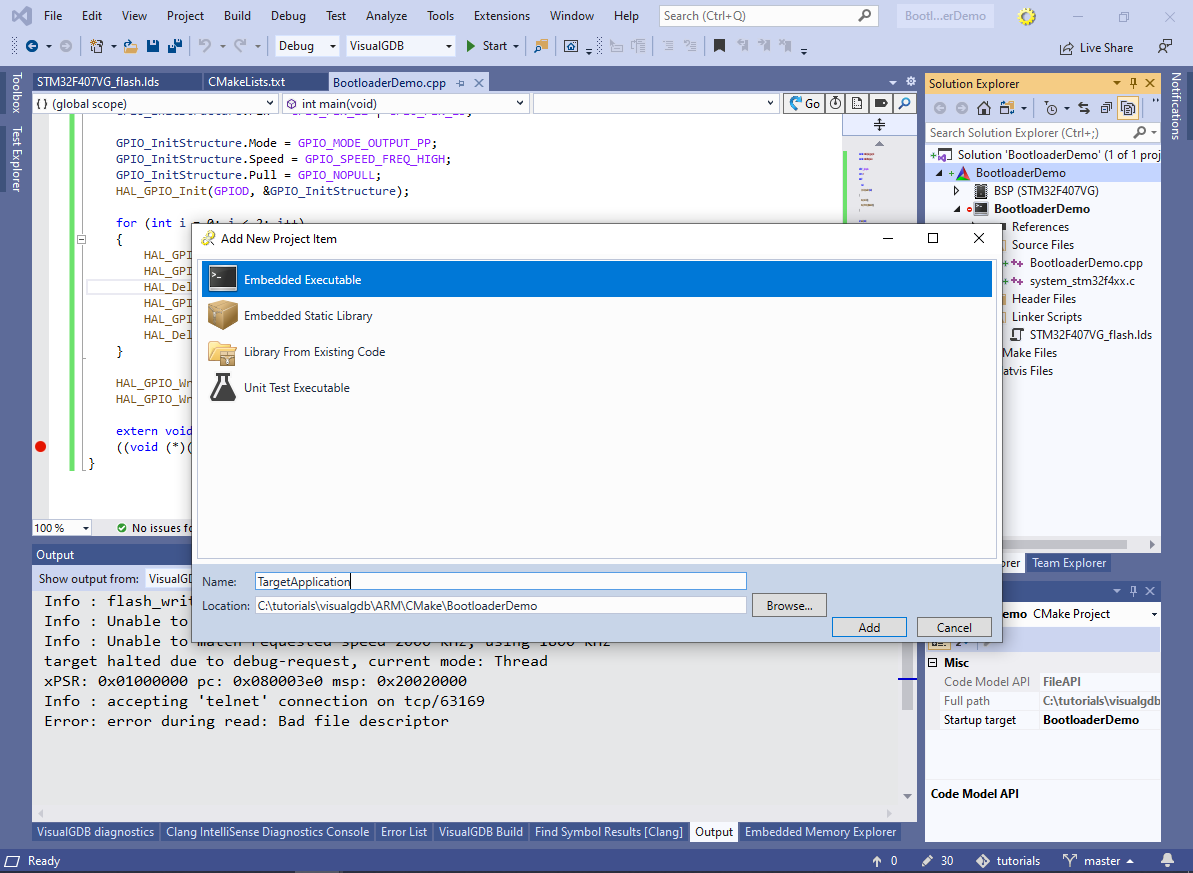Click Pending Changes Filter clock icon
This screenshot has height=873, width=1193.
(1051, 108)
